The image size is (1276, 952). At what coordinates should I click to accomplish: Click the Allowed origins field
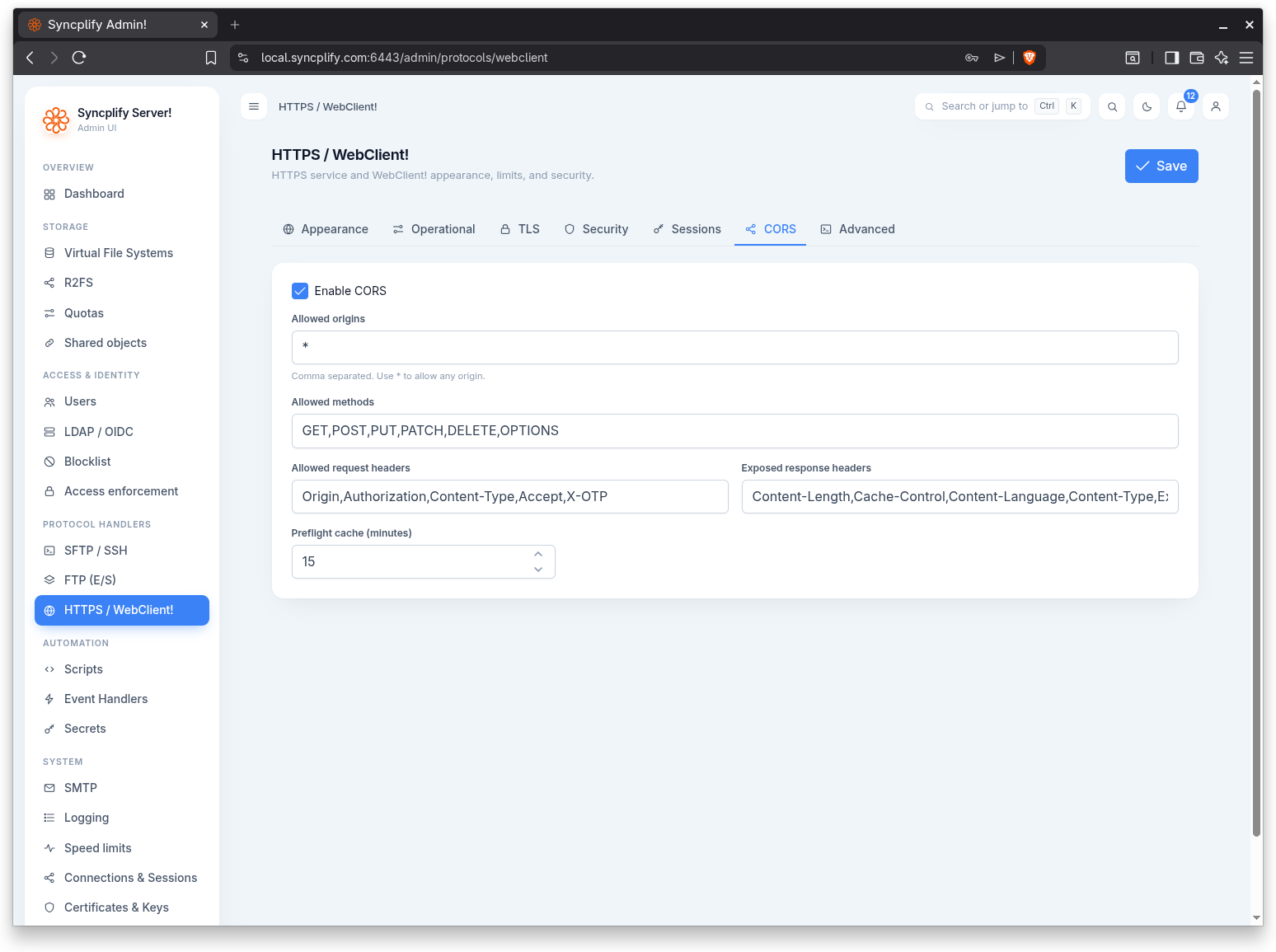[x=734, y=347]
